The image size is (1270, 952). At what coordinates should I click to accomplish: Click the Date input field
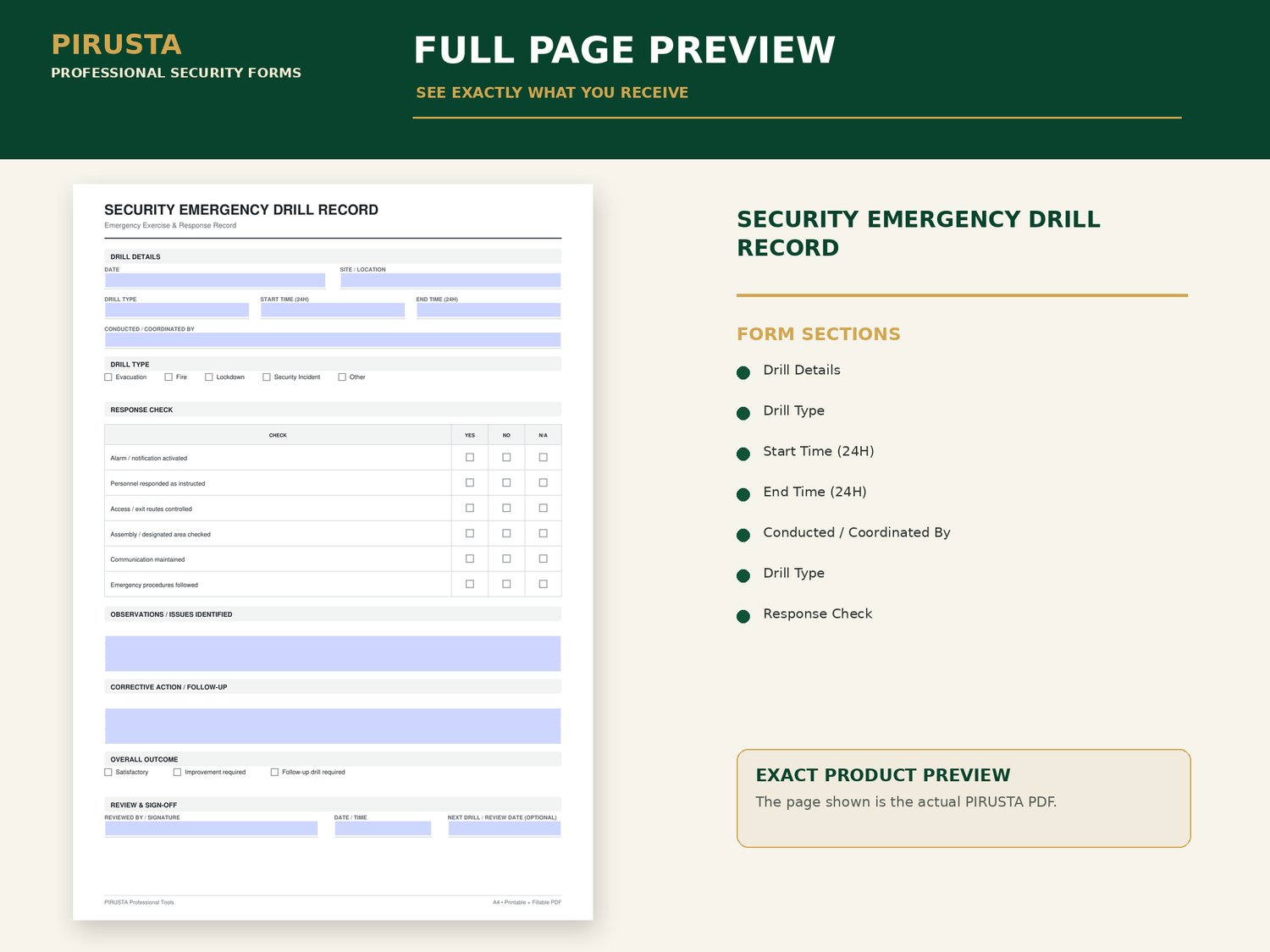tap(215, 280)
